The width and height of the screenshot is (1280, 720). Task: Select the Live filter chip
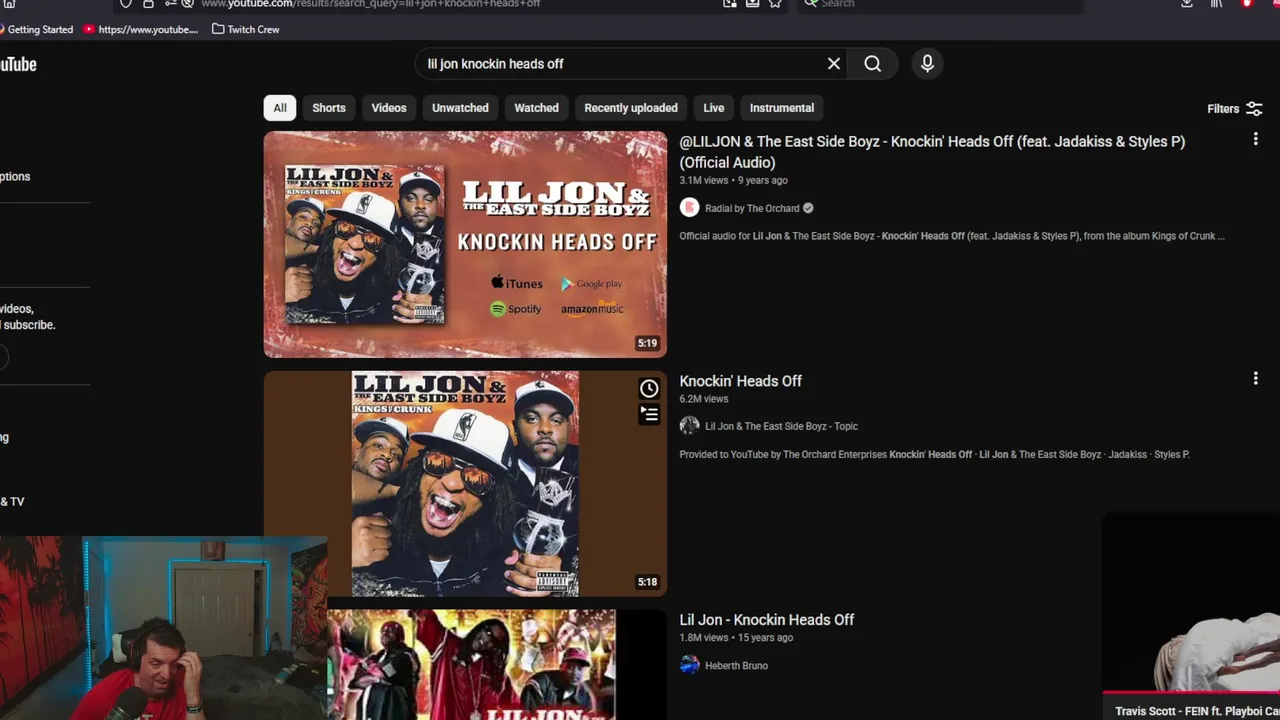(x=713, y=108)
